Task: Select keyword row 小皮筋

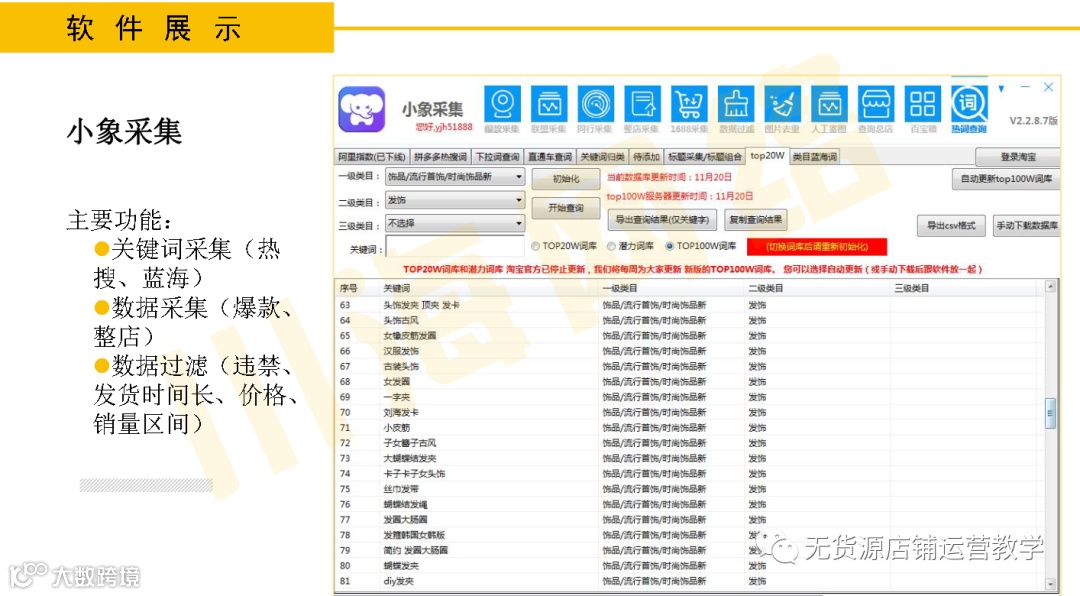Action: point(689,428)
